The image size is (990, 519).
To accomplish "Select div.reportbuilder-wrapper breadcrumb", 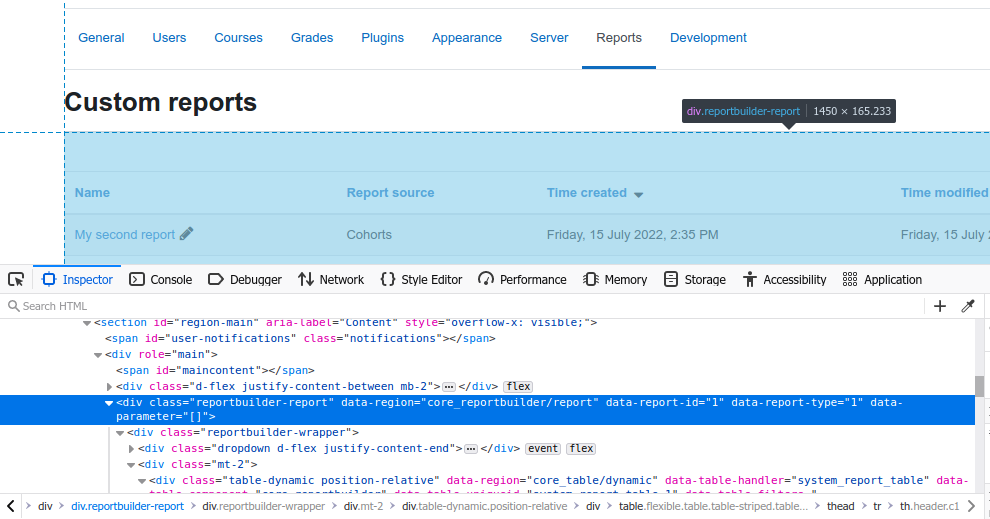I will point(263,506).
